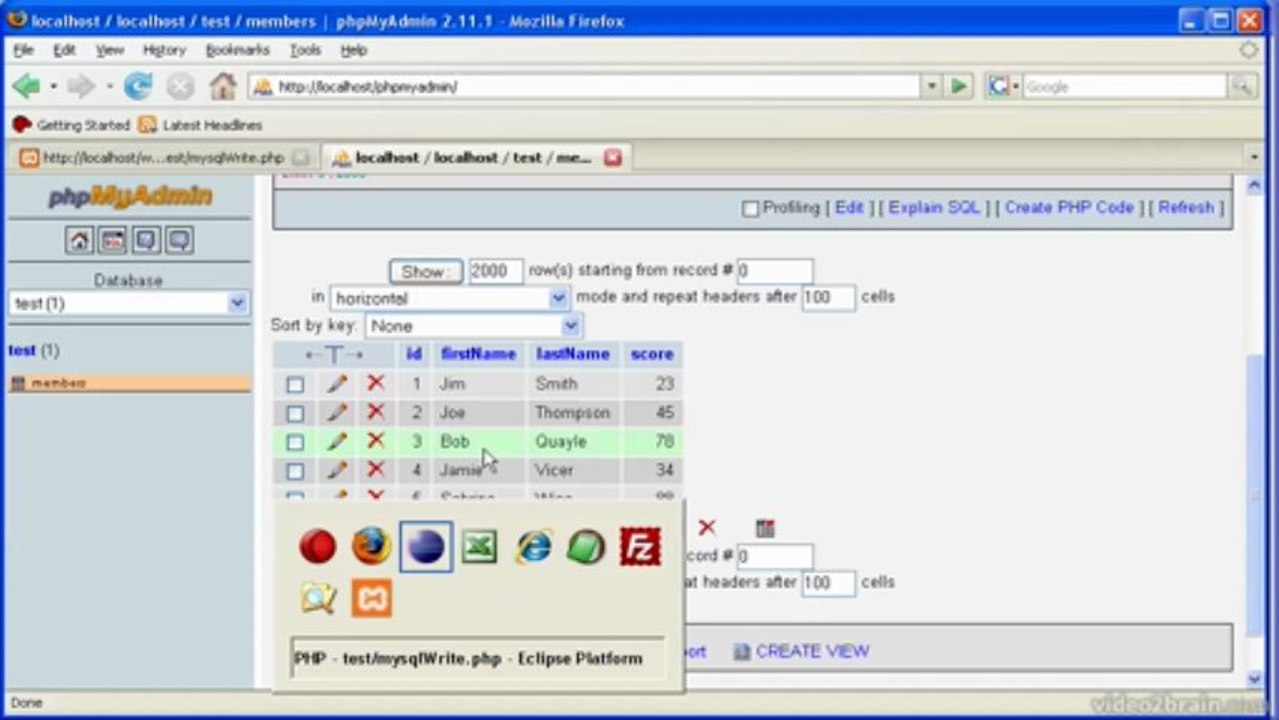Go back with Firefox back arrow

click(x=26, y=87)
